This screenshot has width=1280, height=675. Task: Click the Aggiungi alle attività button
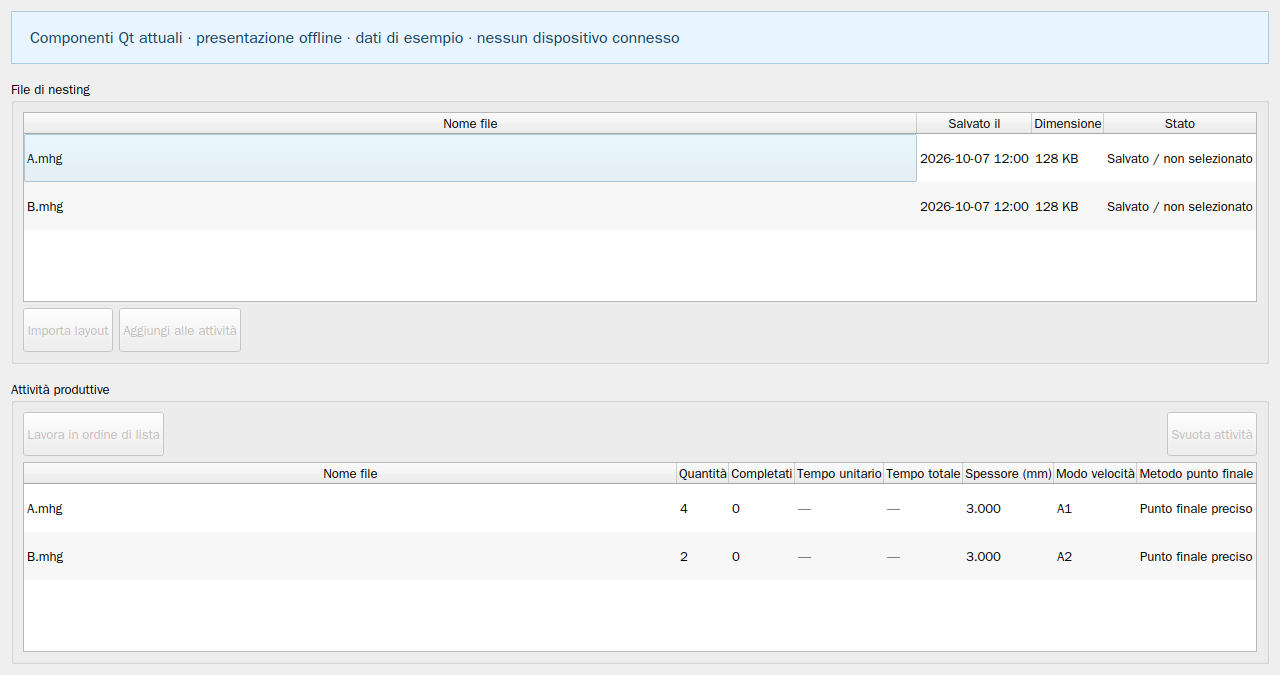click(180, 330)
